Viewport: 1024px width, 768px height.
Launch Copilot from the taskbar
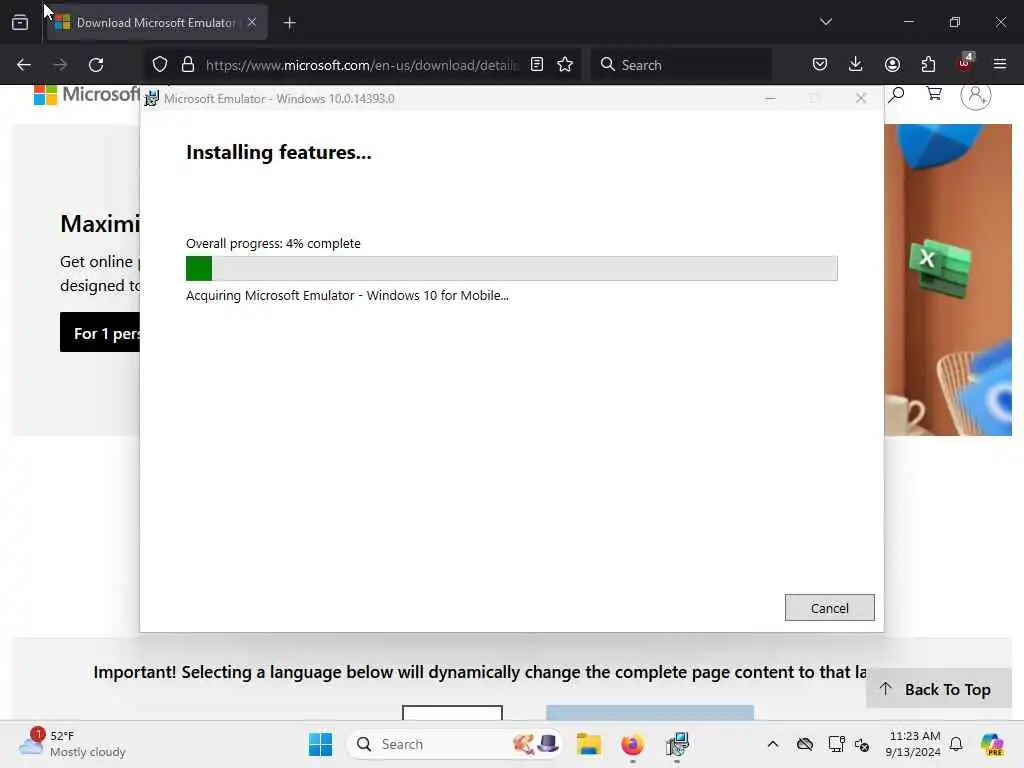[992, 744]
